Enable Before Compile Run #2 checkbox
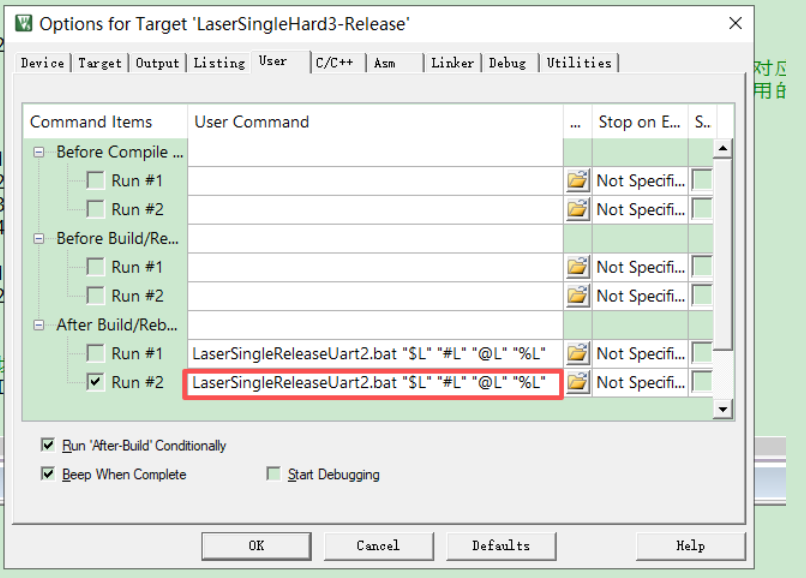Image resolution: width=806 pixels, height=578 pixels. point(96,209)
